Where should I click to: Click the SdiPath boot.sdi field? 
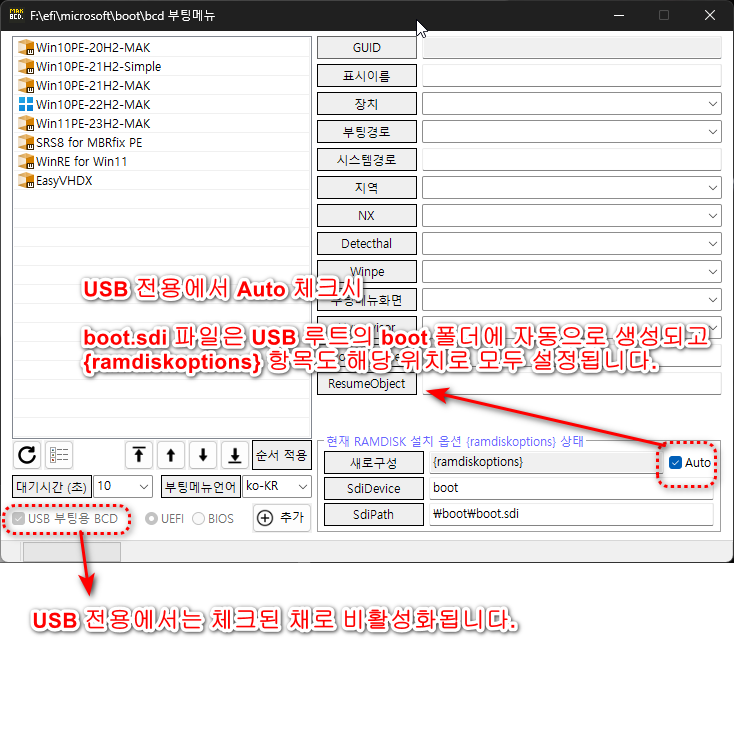[571, 514]
